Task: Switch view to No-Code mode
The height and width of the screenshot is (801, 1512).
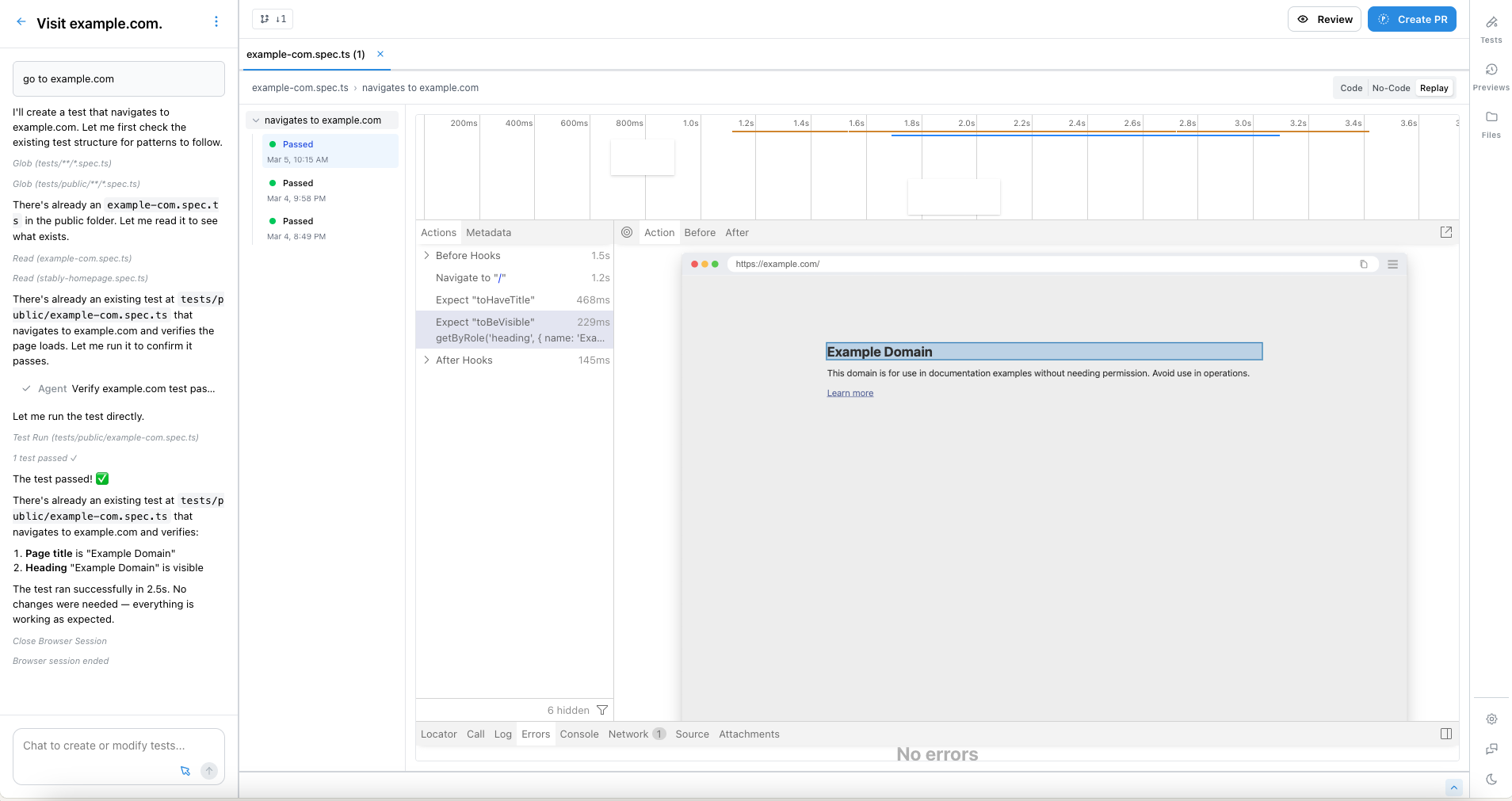Action: pyautogui.click(x=1390, y=88)
